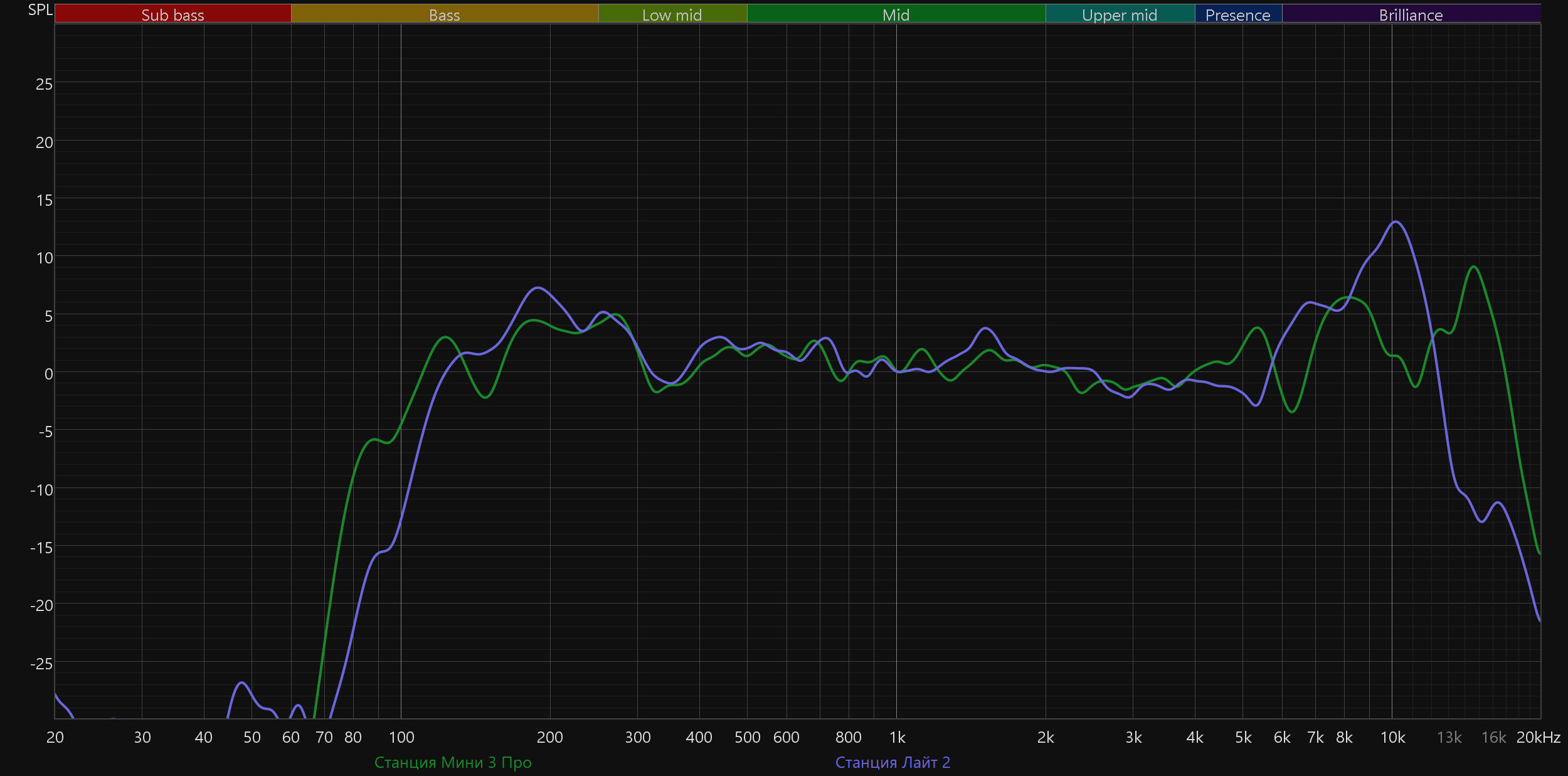Image resolution: width=1568 pixels, height=776 pixels.
Task: Click the green curve's highest peak past 13k
Action: point(1474,267)
